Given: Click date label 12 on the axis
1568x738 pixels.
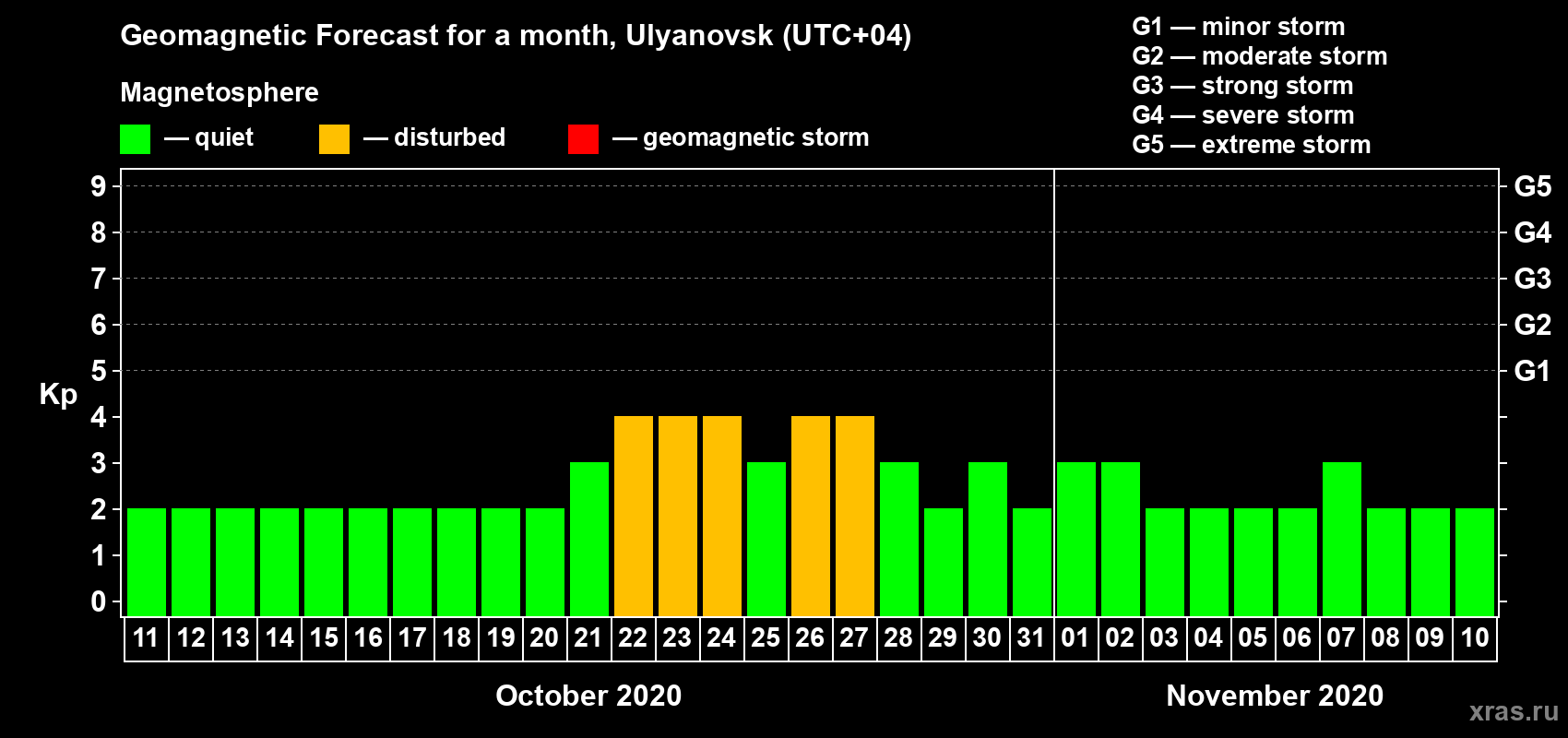Looking at the screenshot, I should [191, 637].
